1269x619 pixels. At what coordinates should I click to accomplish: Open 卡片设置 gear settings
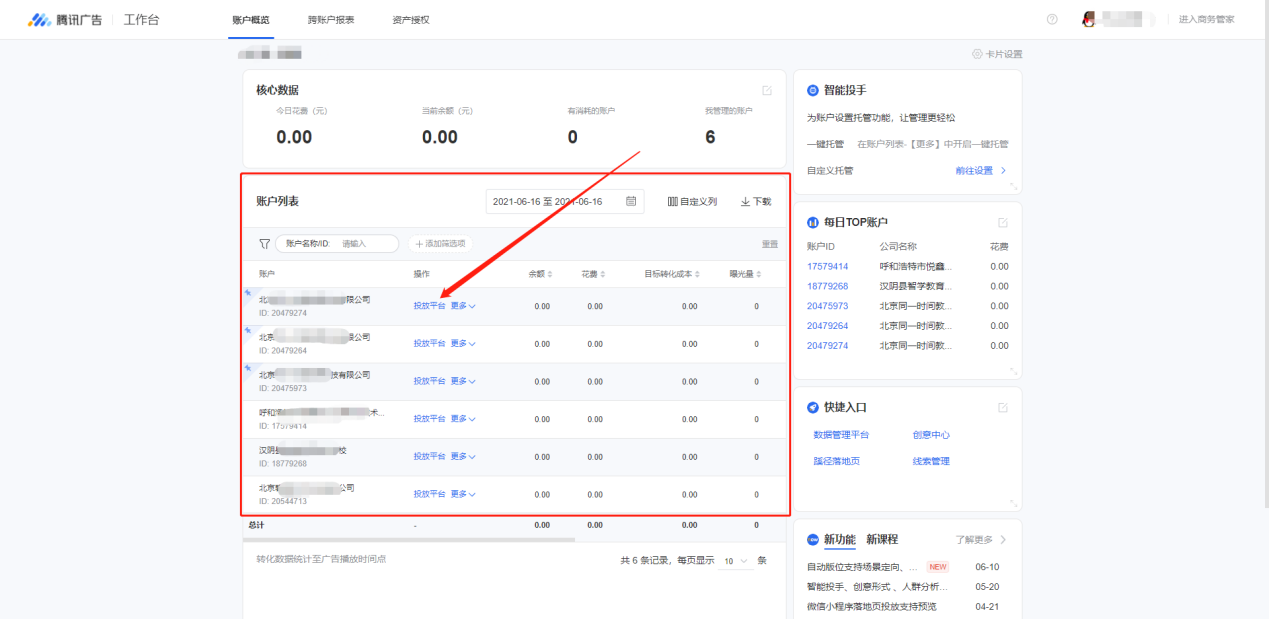tap(996, 54)
